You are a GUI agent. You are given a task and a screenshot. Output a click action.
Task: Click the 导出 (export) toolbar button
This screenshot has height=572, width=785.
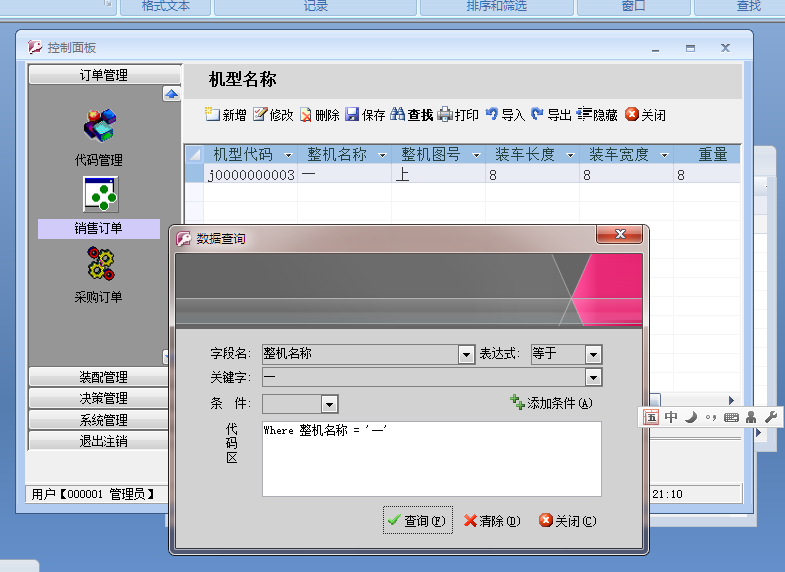click(x=551, y=115)
